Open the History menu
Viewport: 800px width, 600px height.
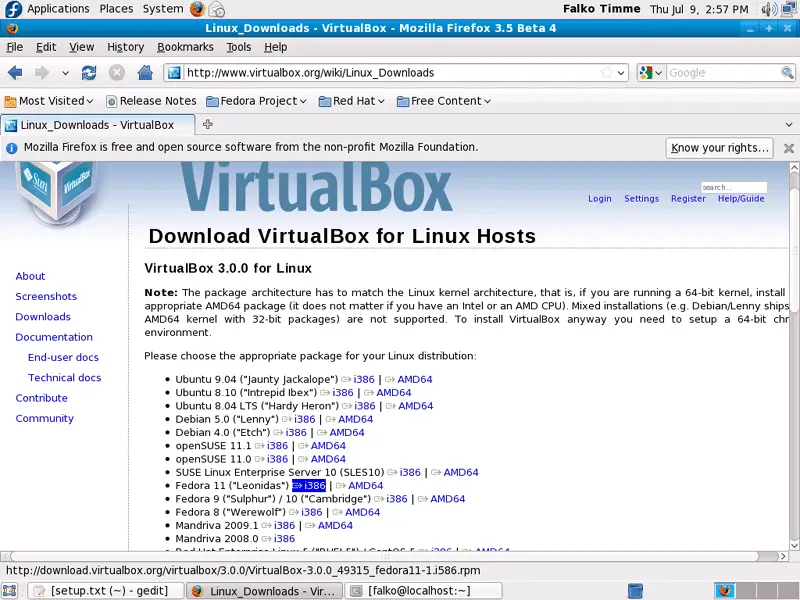point(126,47)
